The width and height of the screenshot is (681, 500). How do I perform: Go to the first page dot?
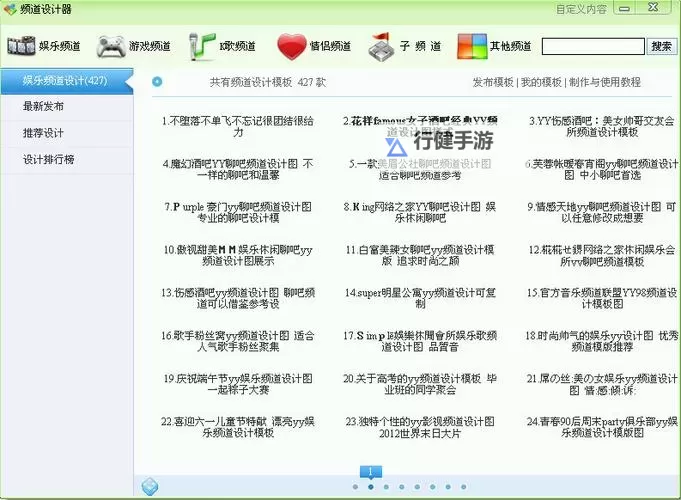(x=355, y=487)
